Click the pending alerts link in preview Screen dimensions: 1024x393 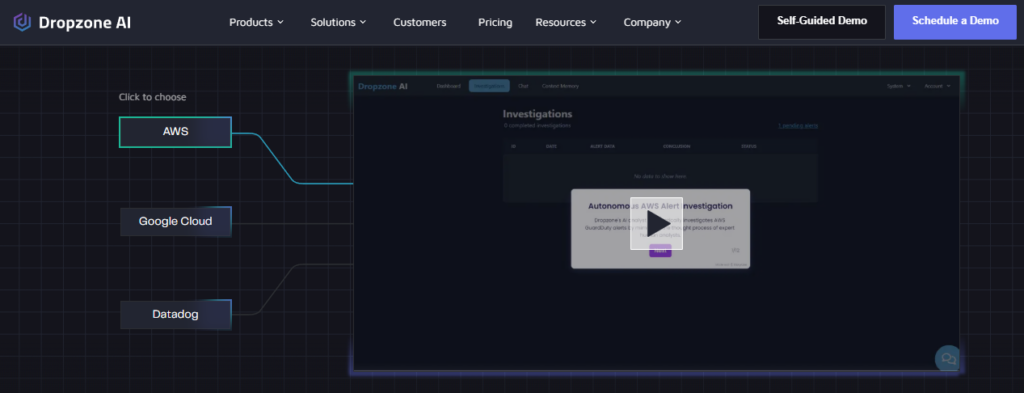coord(797,125)
